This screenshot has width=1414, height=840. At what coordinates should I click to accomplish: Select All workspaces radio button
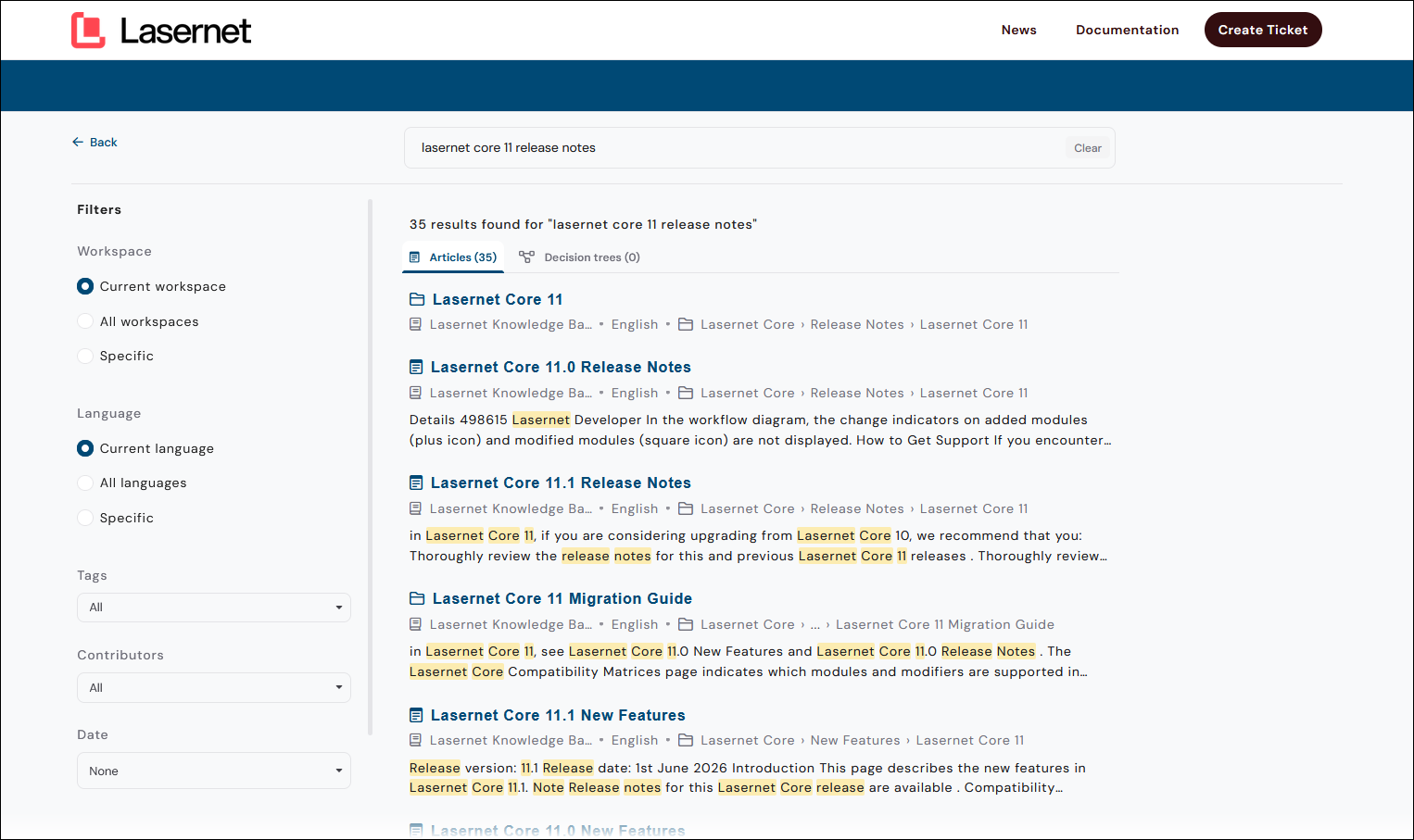click(85, 322)
